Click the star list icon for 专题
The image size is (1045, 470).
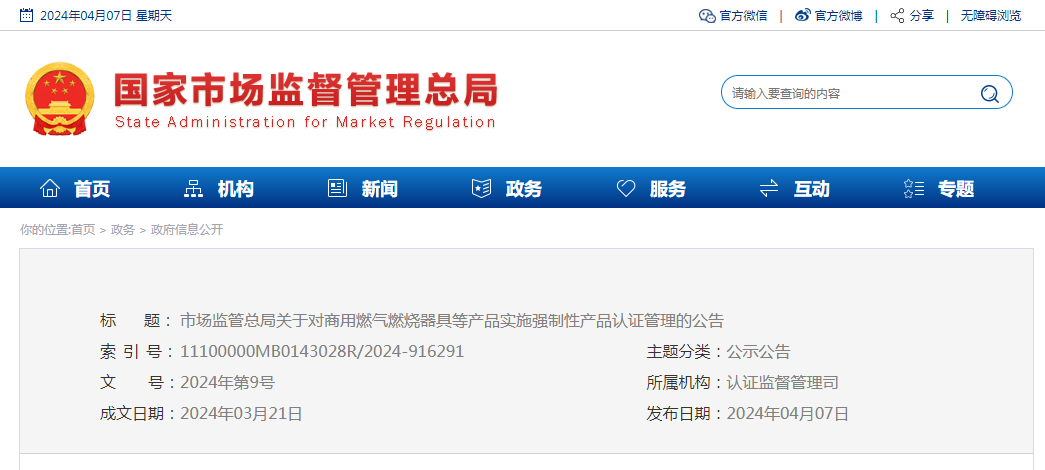coord(914,189)
